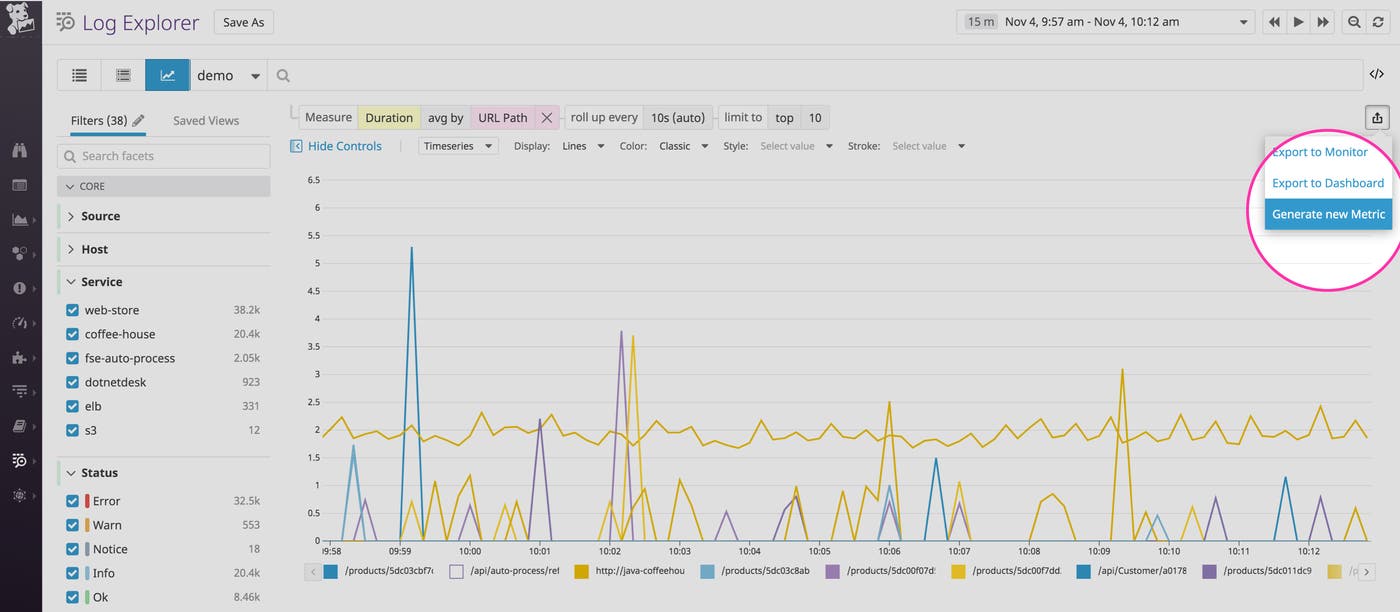Image resolution: width=1400 pixels, height=612 pixels.
Task: Uncheck the dotnetdesk service filter
Action: tap(71, 382)
